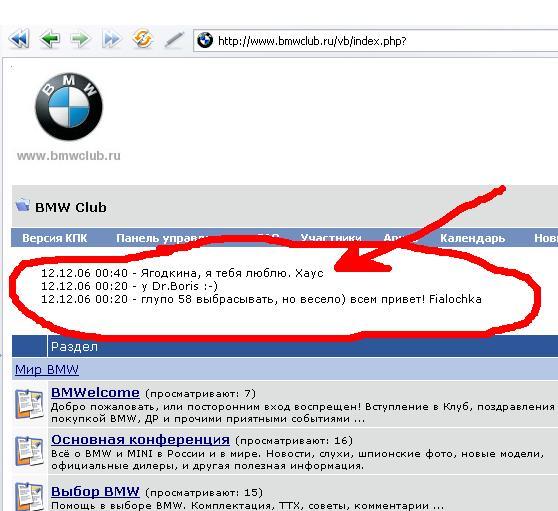Reload the page with the orange refresh icon

pyautogui.click(x=142, y=39)
